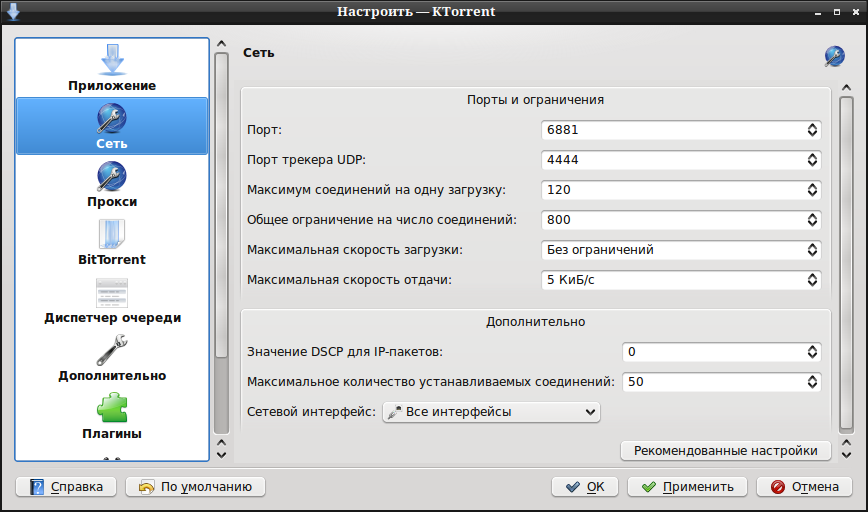Maximize the KTorrent settings window
The height and width of the screenshot is (512, 868).
point(836,12)
